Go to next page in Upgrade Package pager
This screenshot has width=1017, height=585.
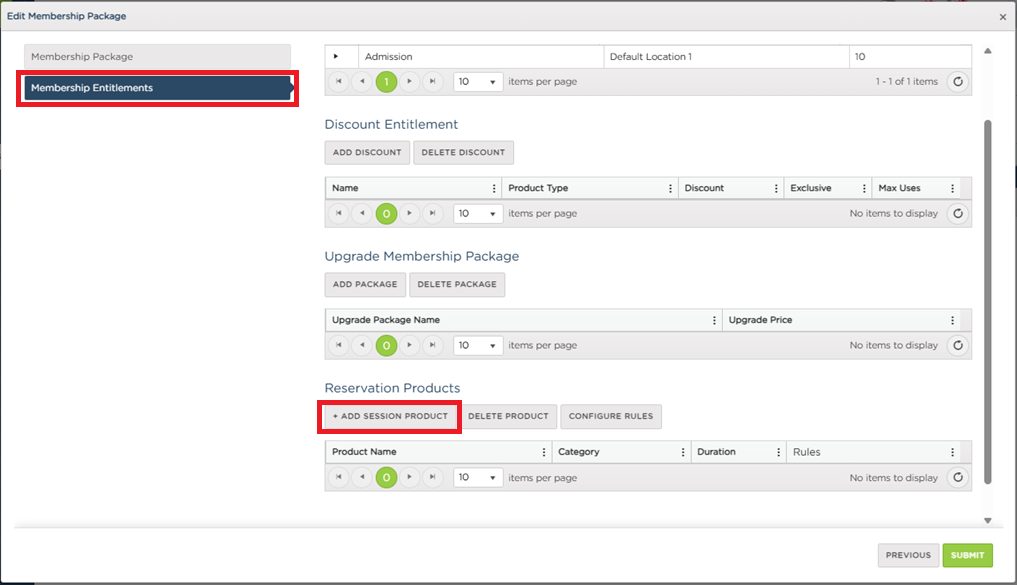click(x=409, y=346)
